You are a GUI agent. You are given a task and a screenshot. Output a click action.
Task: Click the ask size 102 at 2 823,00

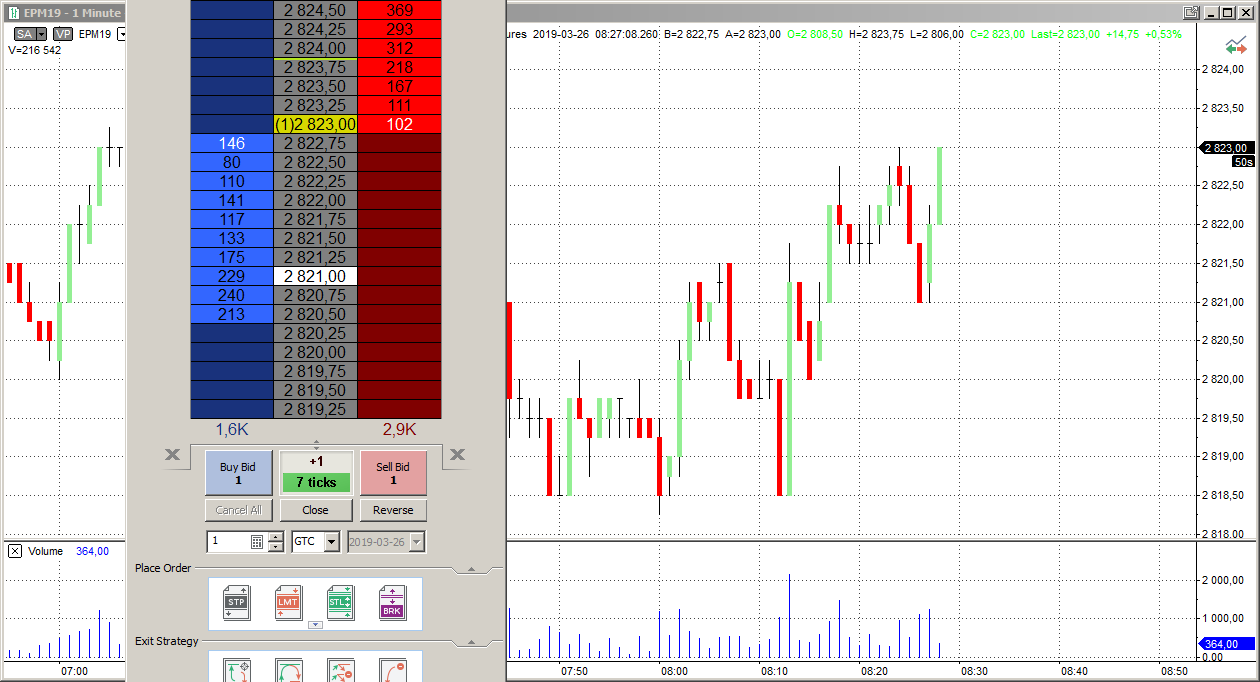tap(400, 125)
